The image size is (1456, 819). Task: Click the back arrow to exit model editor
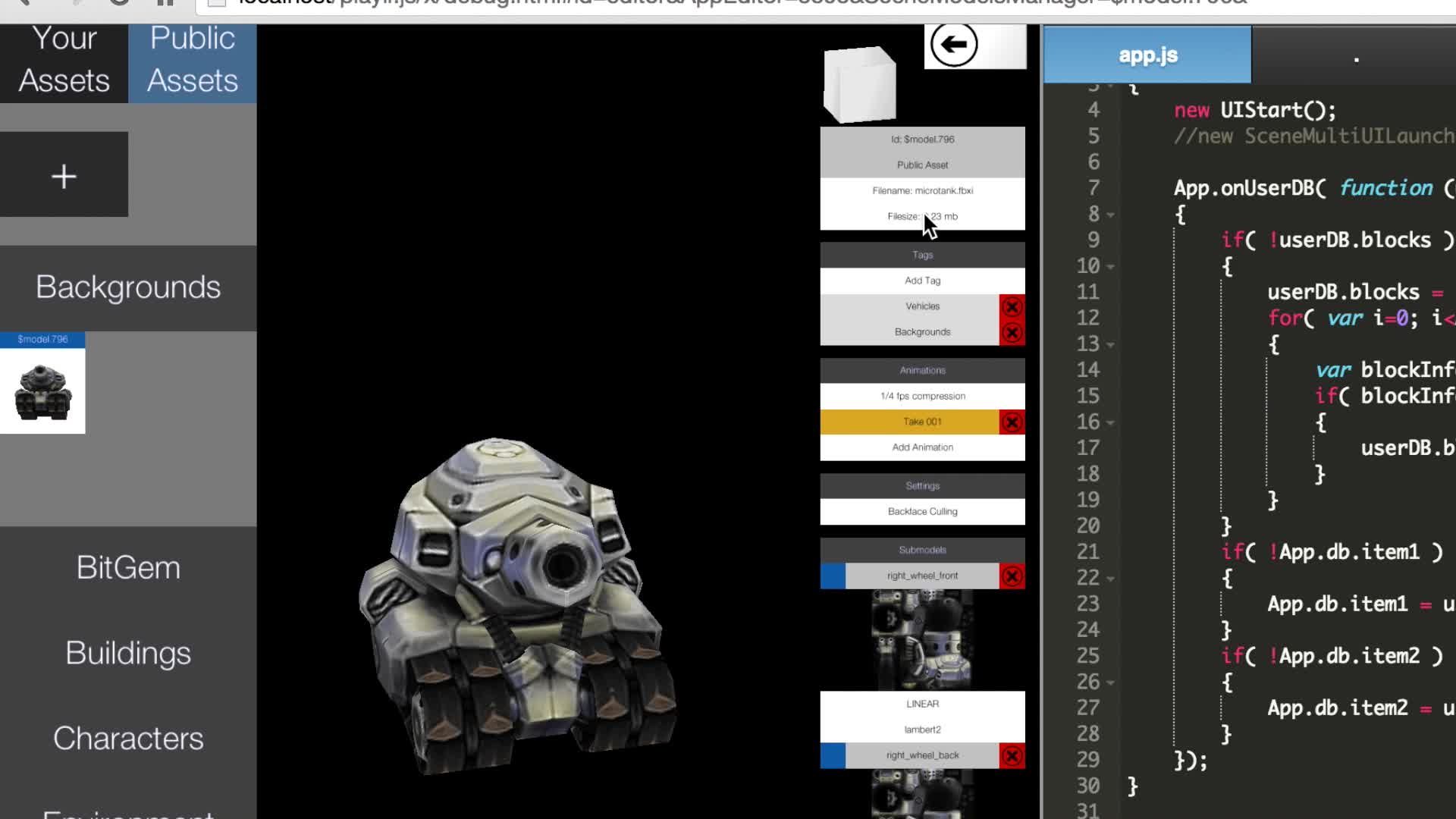(954, 45)
